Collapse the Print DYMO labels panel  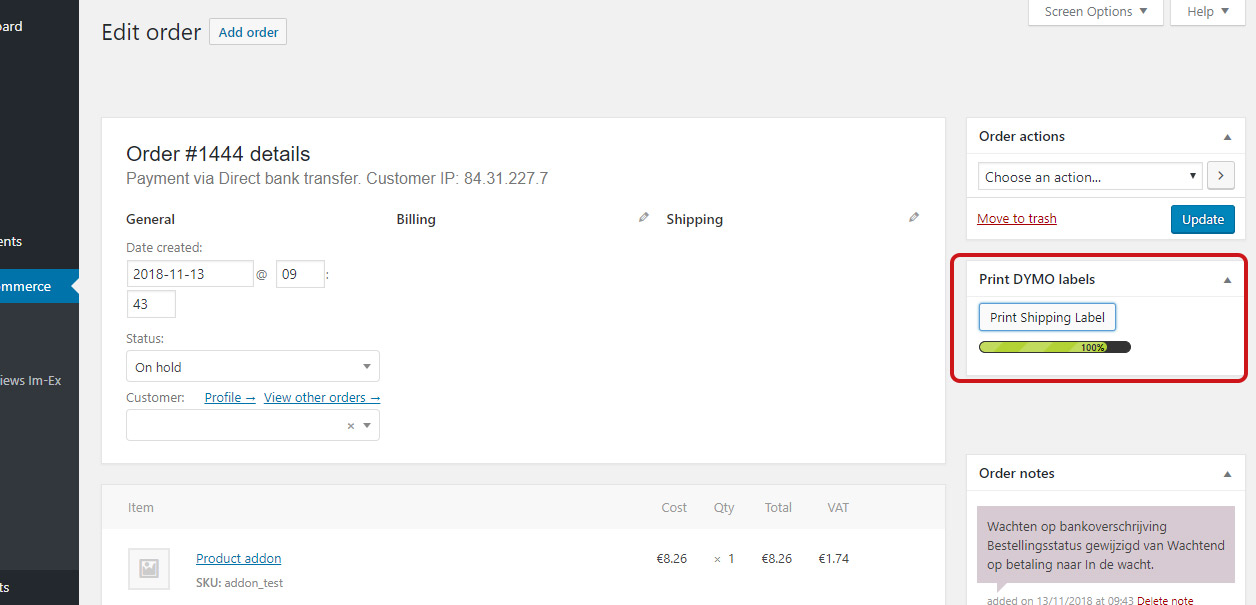pos(1227,280)
